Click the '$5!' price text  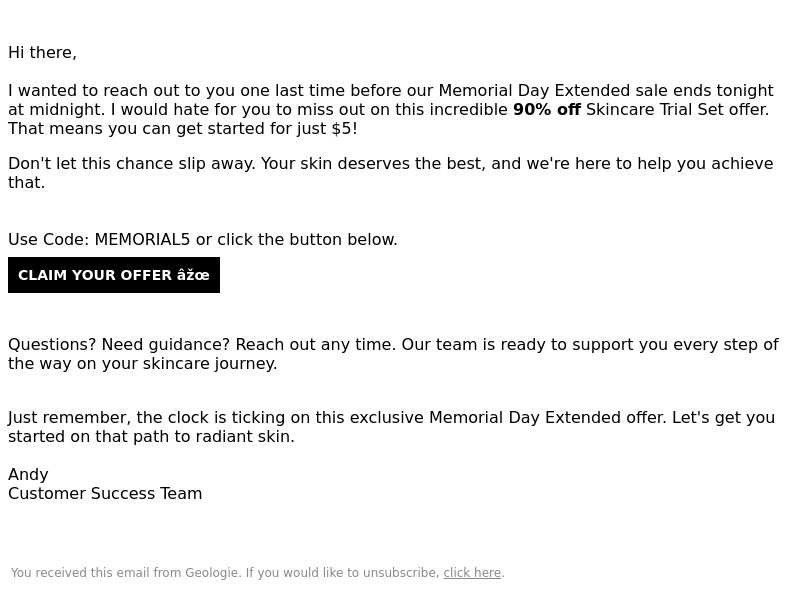[344, 129]
